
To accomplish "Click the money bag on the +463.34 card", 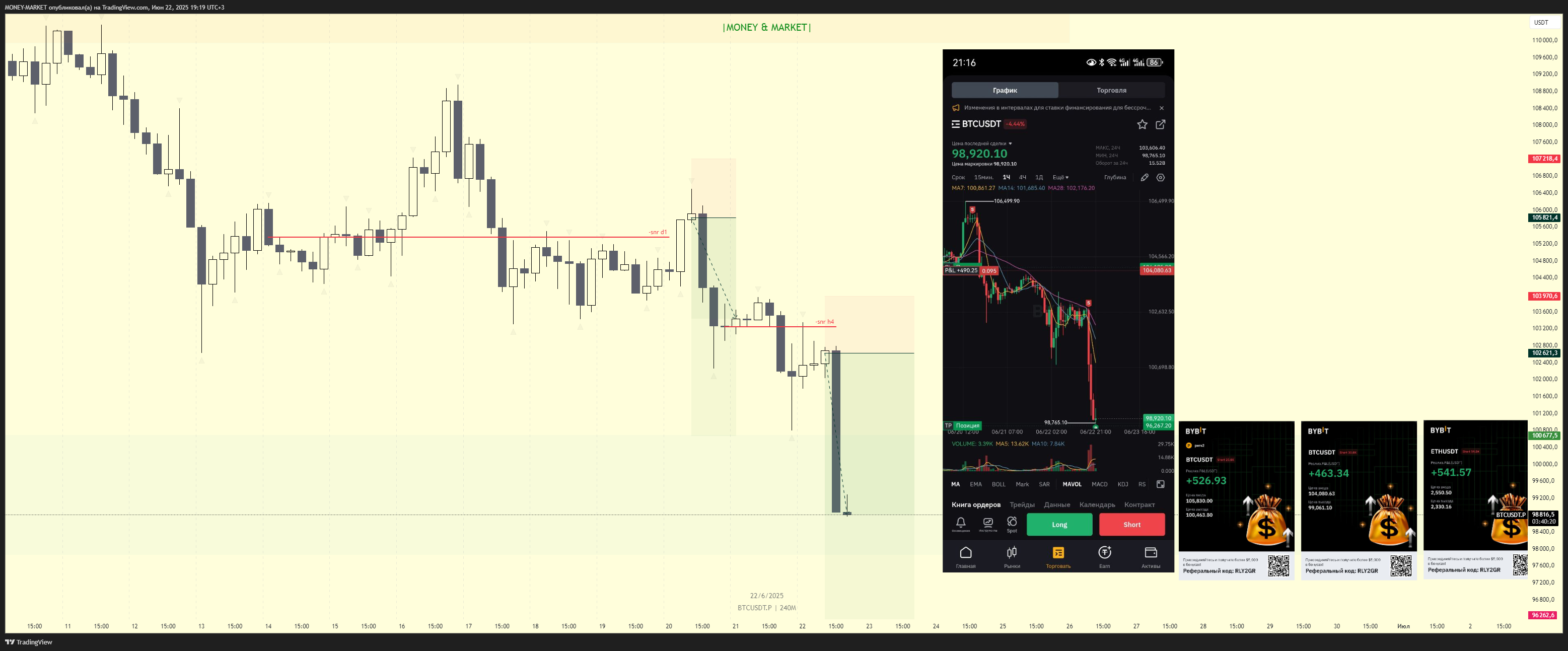I will pyautogui.click(x=1388, y=521).
